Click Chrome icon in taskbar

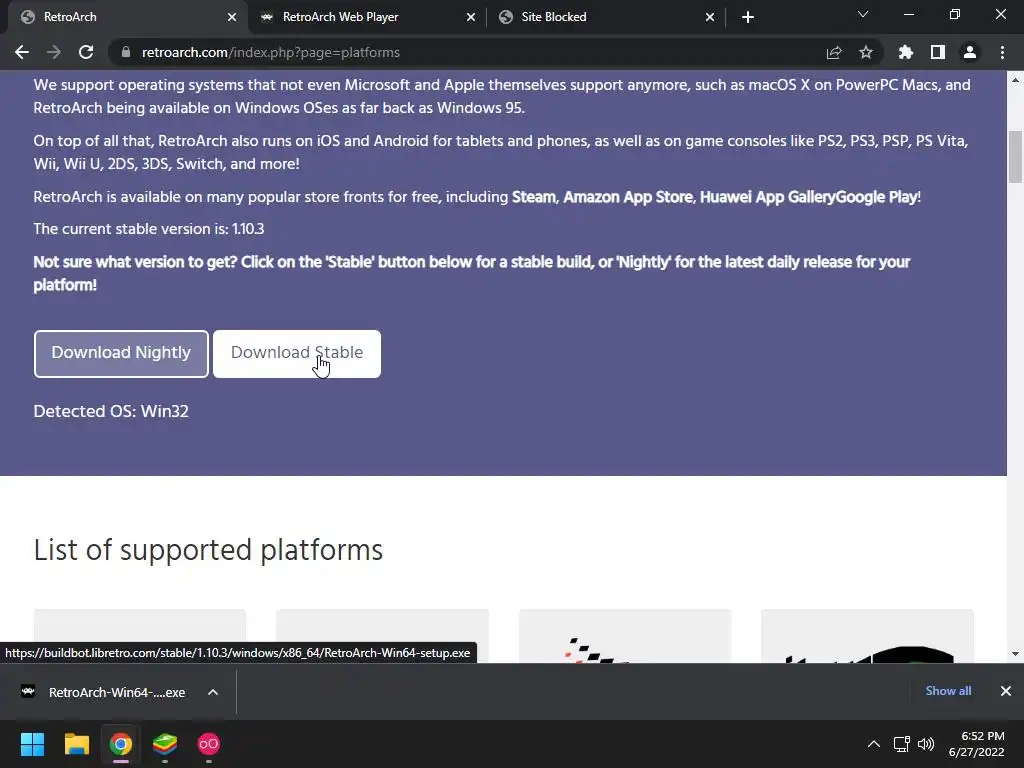click(x=120, y=744)
